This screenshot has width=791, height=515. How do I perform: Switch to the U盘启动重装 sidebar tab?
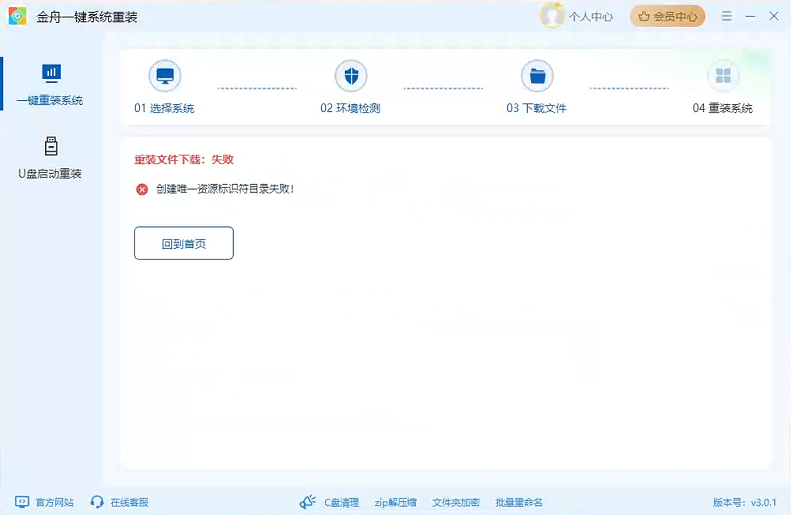click(x=50, y=157)
